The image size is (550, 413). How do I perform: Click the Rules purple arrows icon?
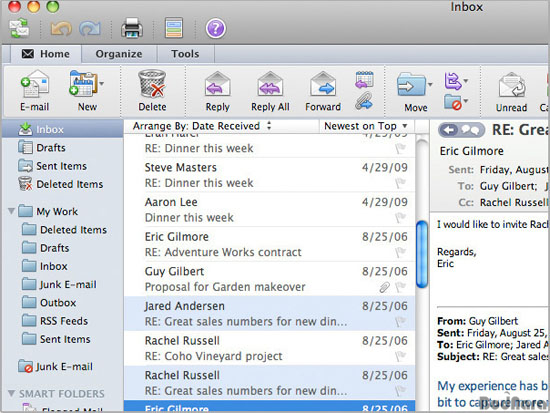[x=453, y=81]
